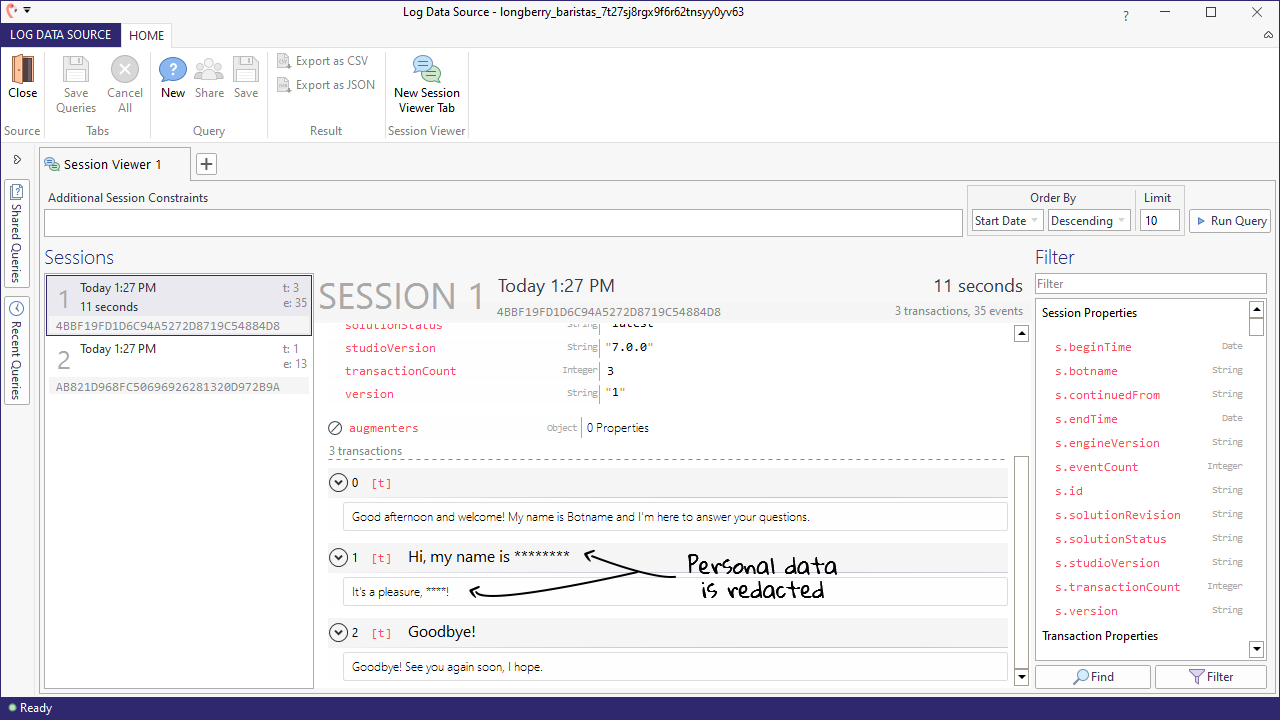Collapse transaction 1 chevron toggle
Viewport: 1280px width, 720px height.
coord(338,557)
